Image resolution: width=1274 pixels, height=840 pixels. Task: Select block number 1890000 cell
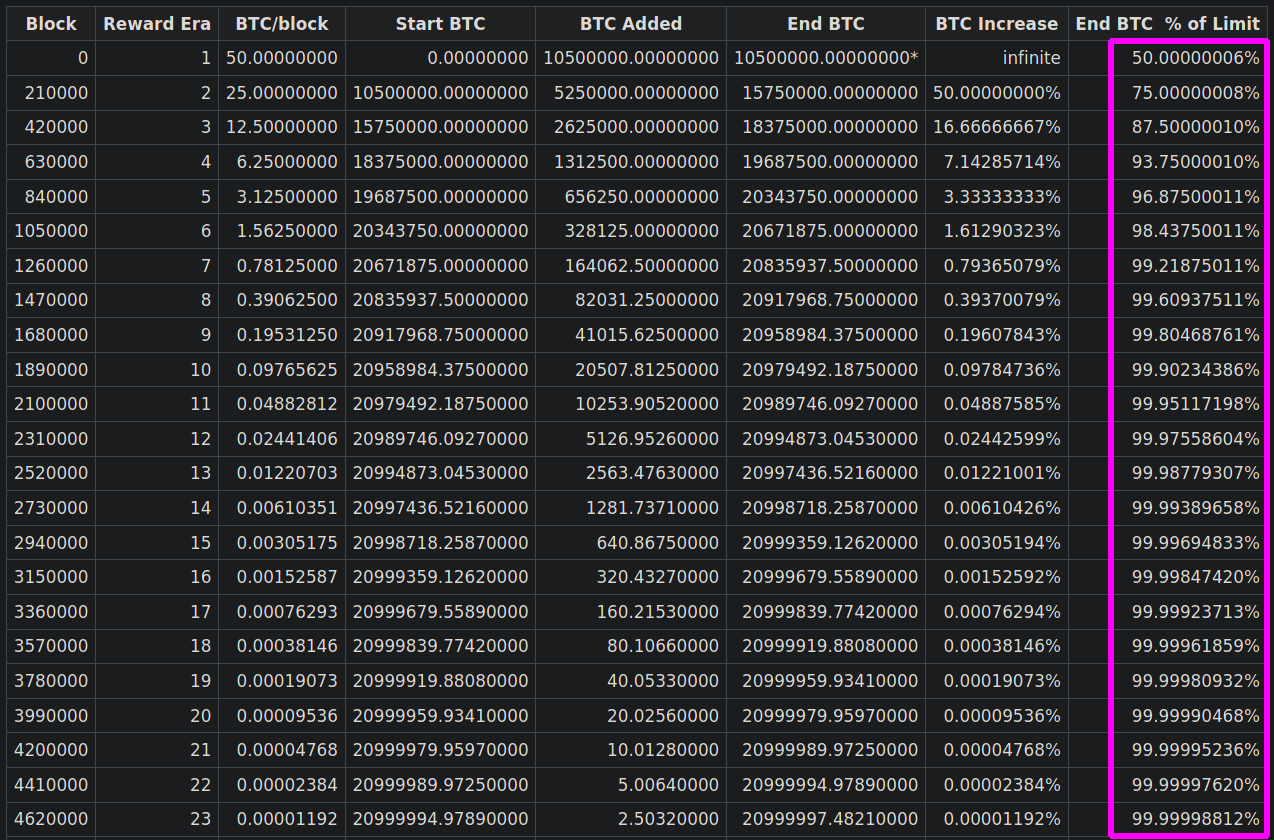[x=51, y=370]
